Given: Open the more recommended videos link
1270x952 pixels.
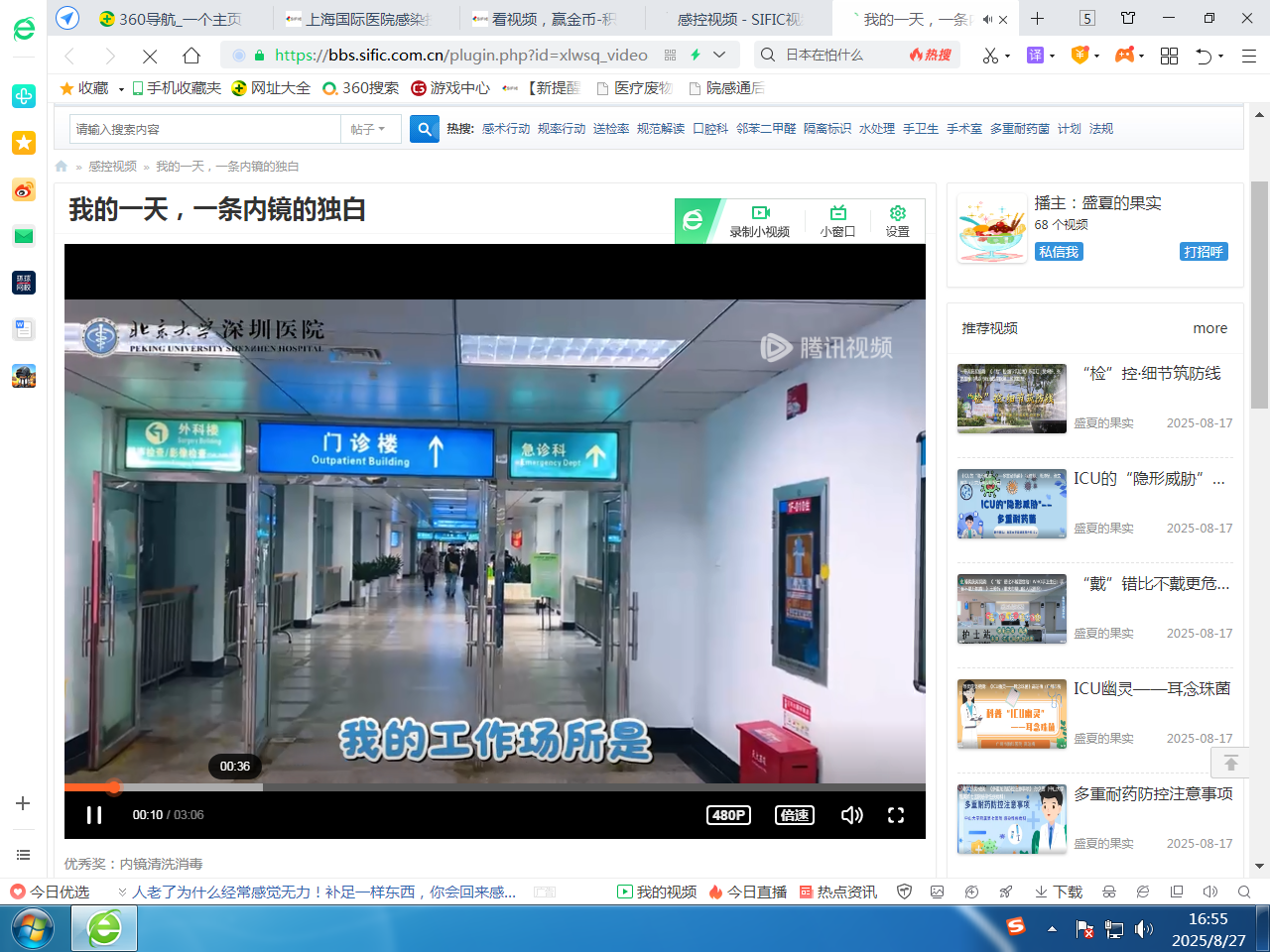Looking at the screenshot, I should (1209, 328).
